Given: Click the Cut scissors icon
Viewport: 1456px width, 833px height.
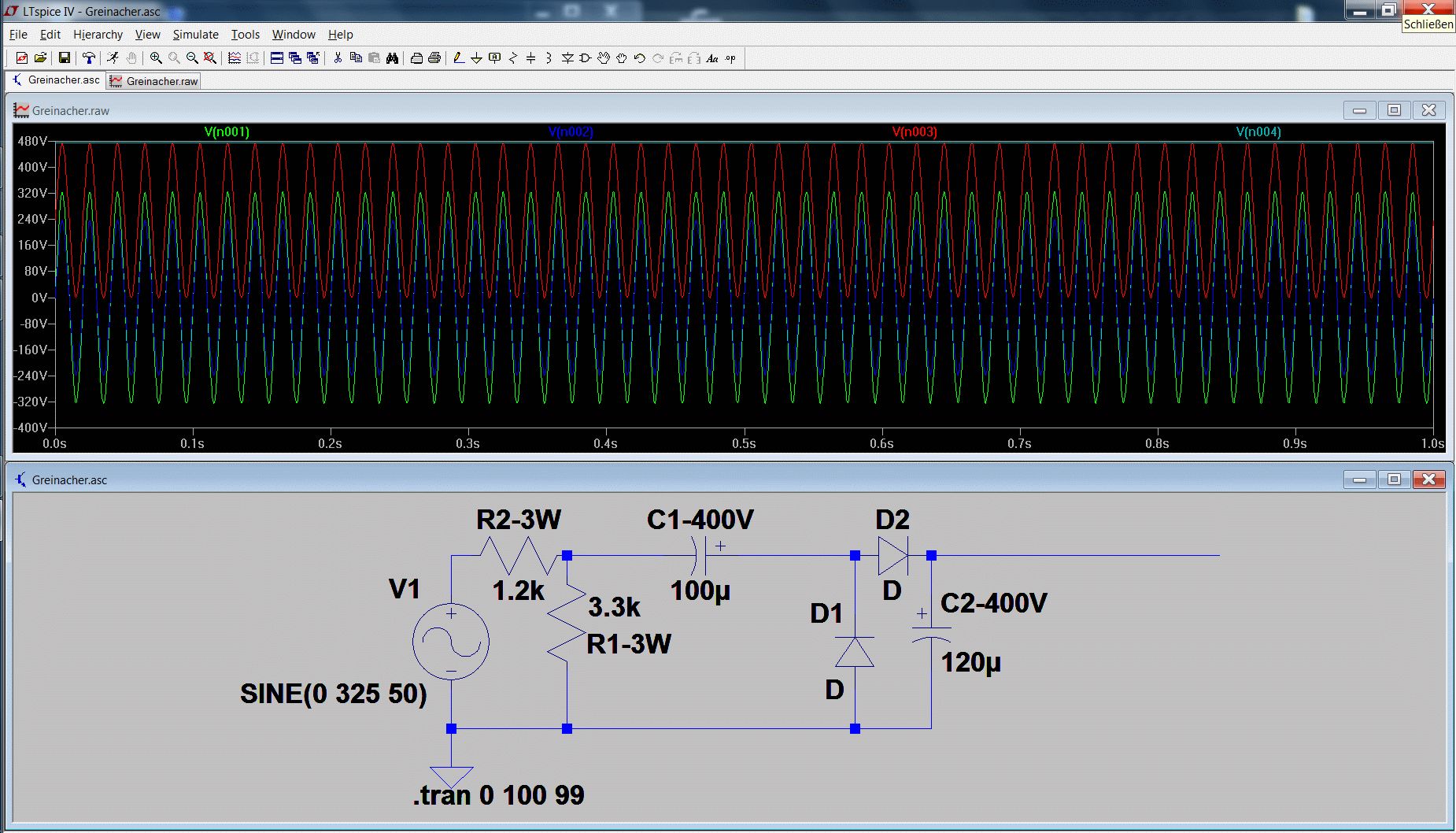Looking at the screenshot, I should 338,58.
